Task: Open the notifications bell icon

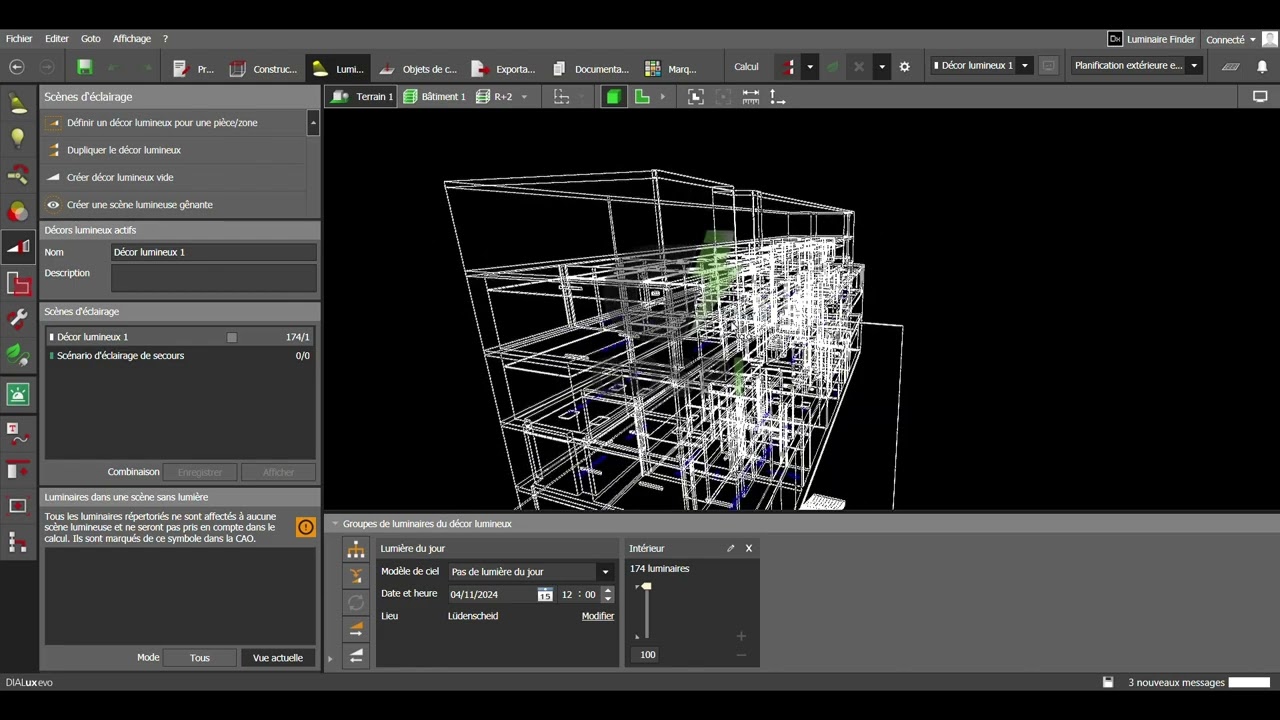Action: pyautogui.click(x=1262, y=67)
